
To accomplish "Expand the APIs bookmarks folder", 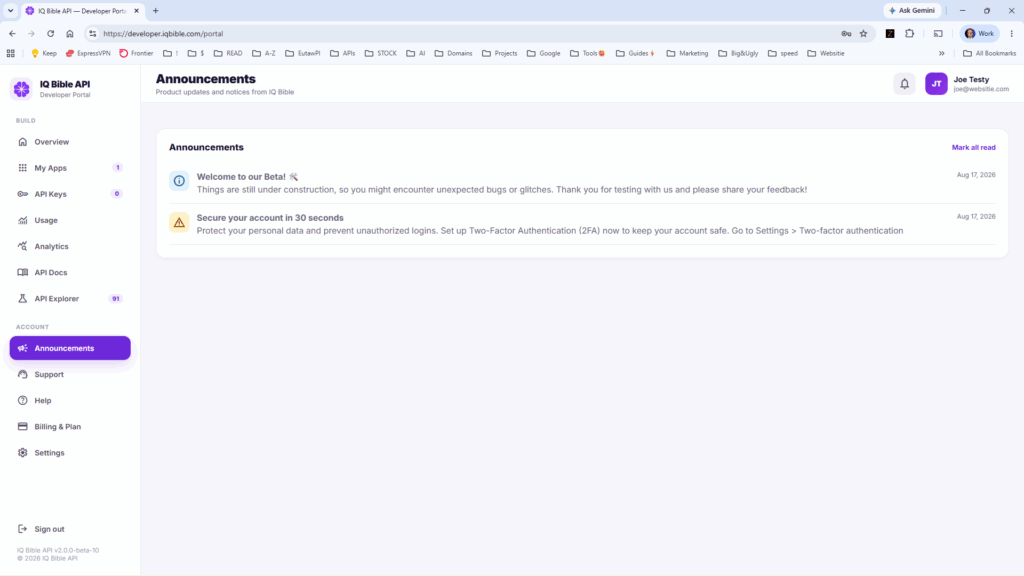I will [x=343, y=54].
